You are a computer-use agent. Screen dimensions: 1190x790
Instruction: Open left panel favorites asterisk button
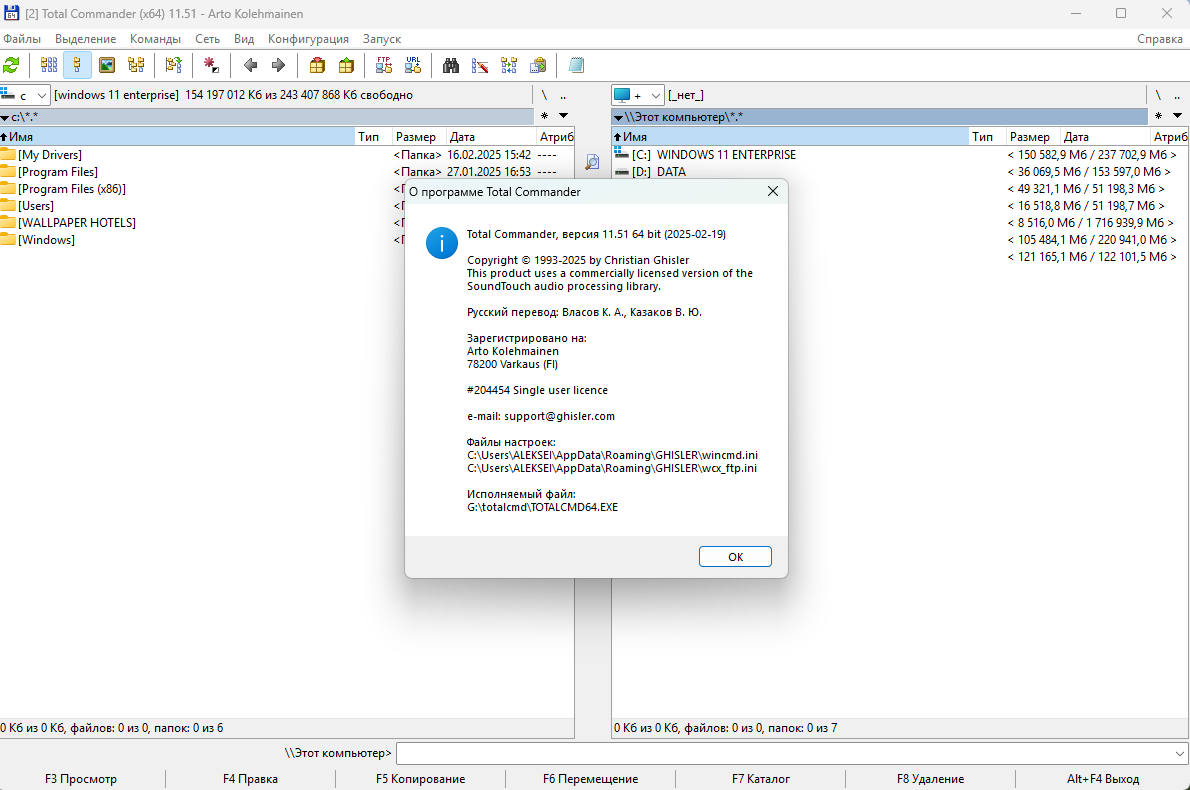click(x=544, y=116)
